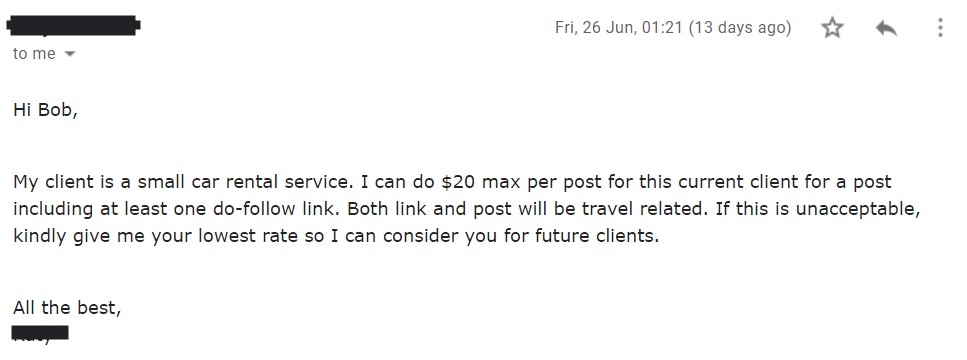Click 'My client' at paragraph start

pos(51,183)
